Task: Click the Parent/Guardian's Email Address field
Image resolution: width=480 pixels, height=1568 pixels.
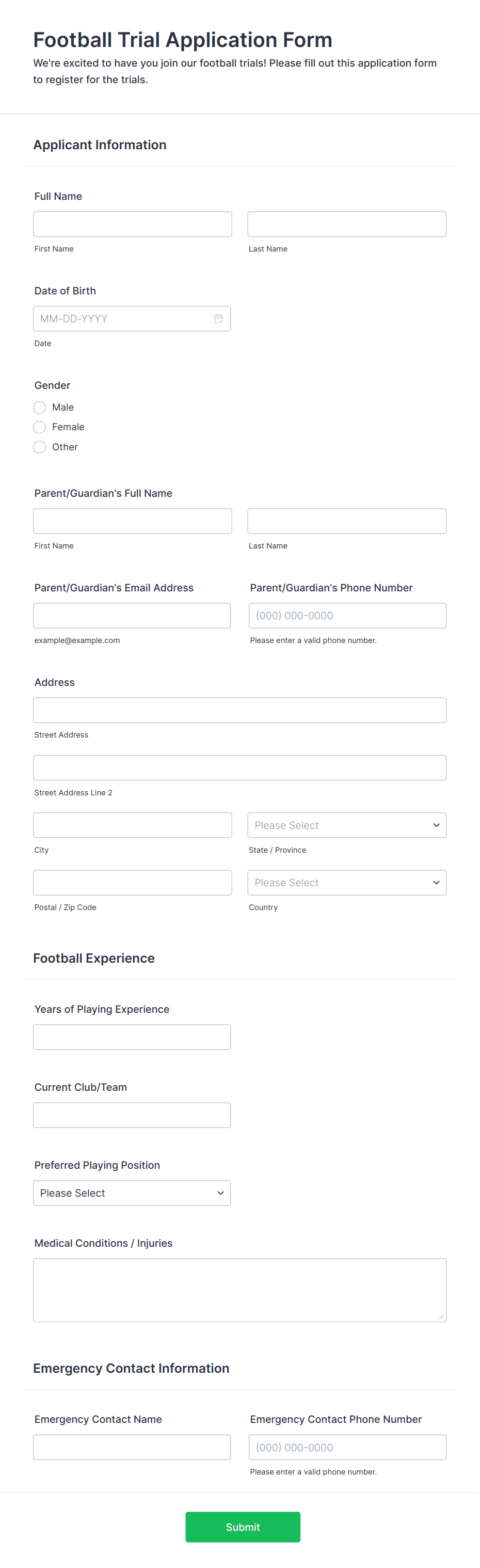Action: tap(132, 616)
